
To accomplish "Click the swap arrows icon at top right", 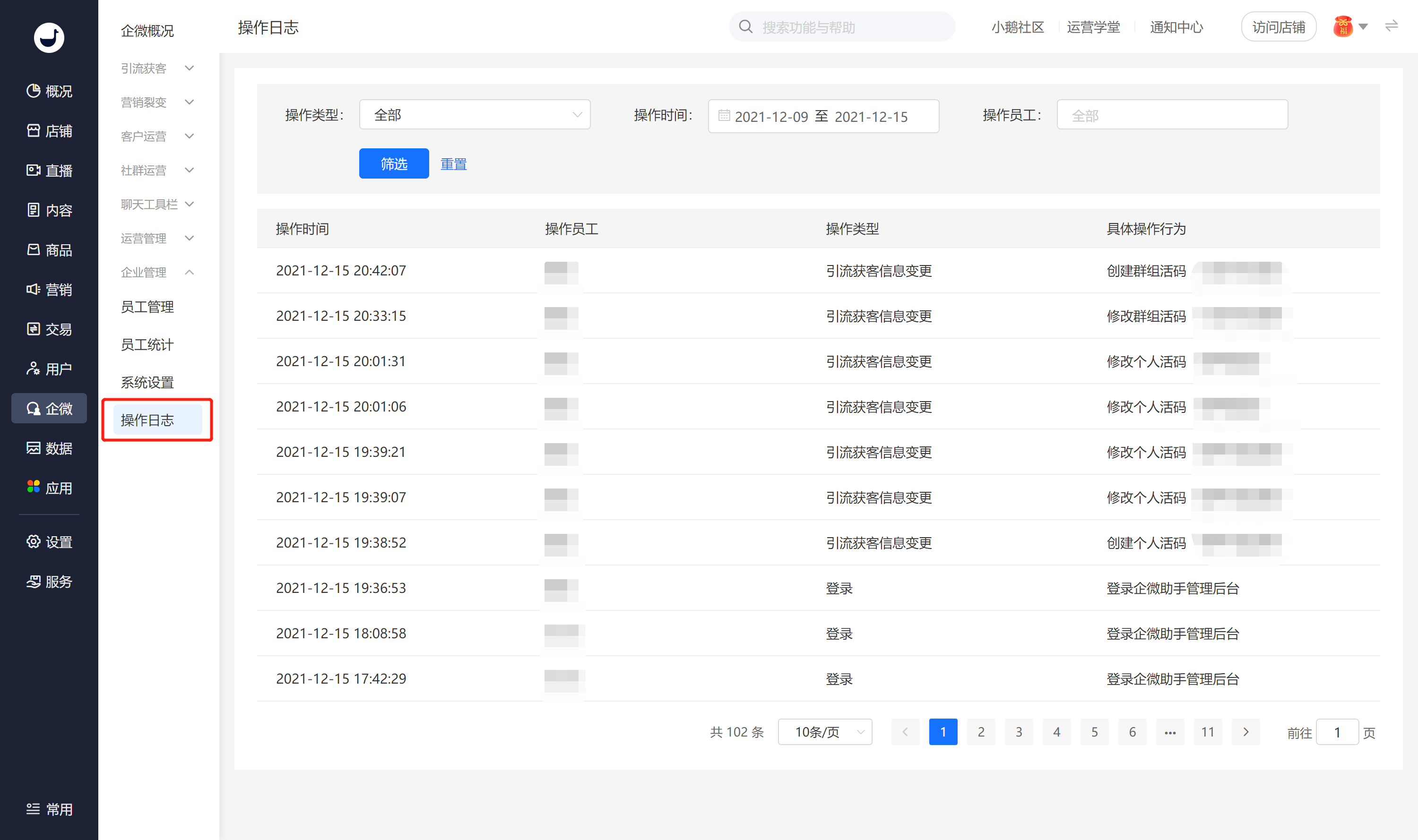I will click(x=1392, y=26).
